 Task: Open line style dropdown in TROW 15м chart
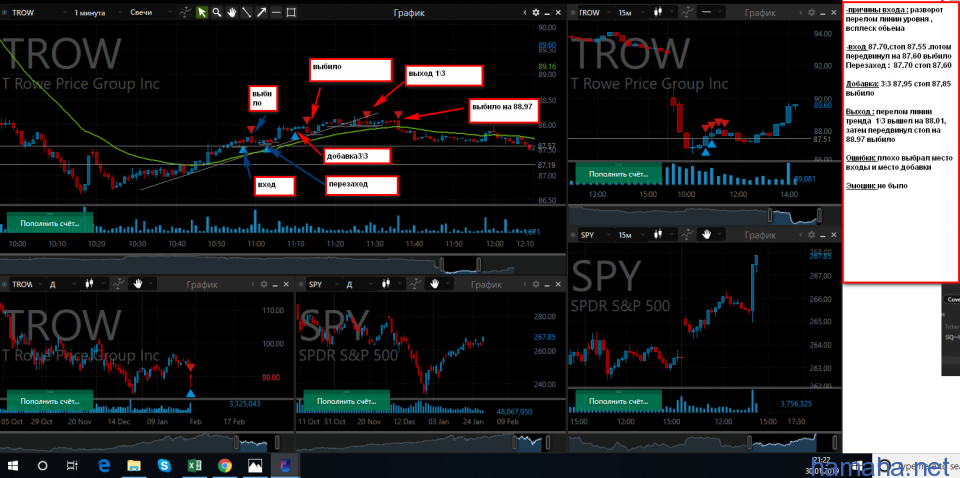point(711,12)
